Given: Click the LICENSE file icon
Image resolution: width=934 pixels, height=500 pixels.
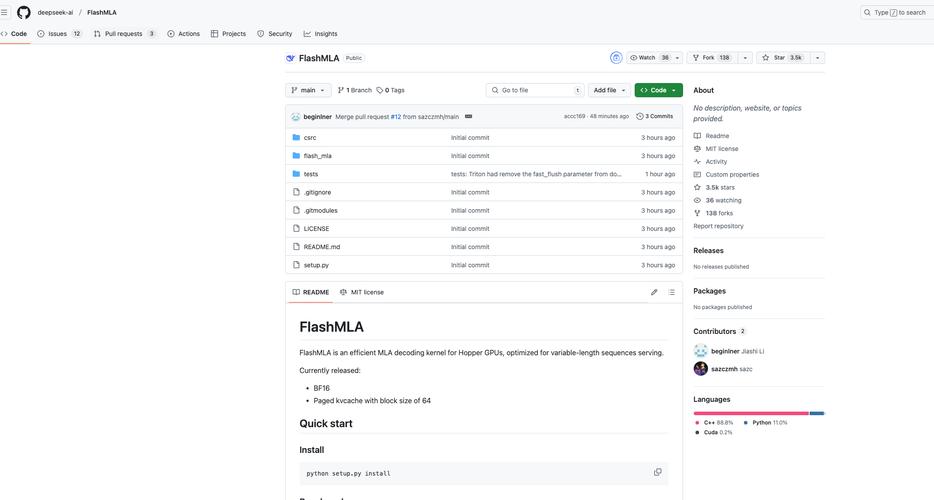Looking at the screenshot, I should (296, 228).
